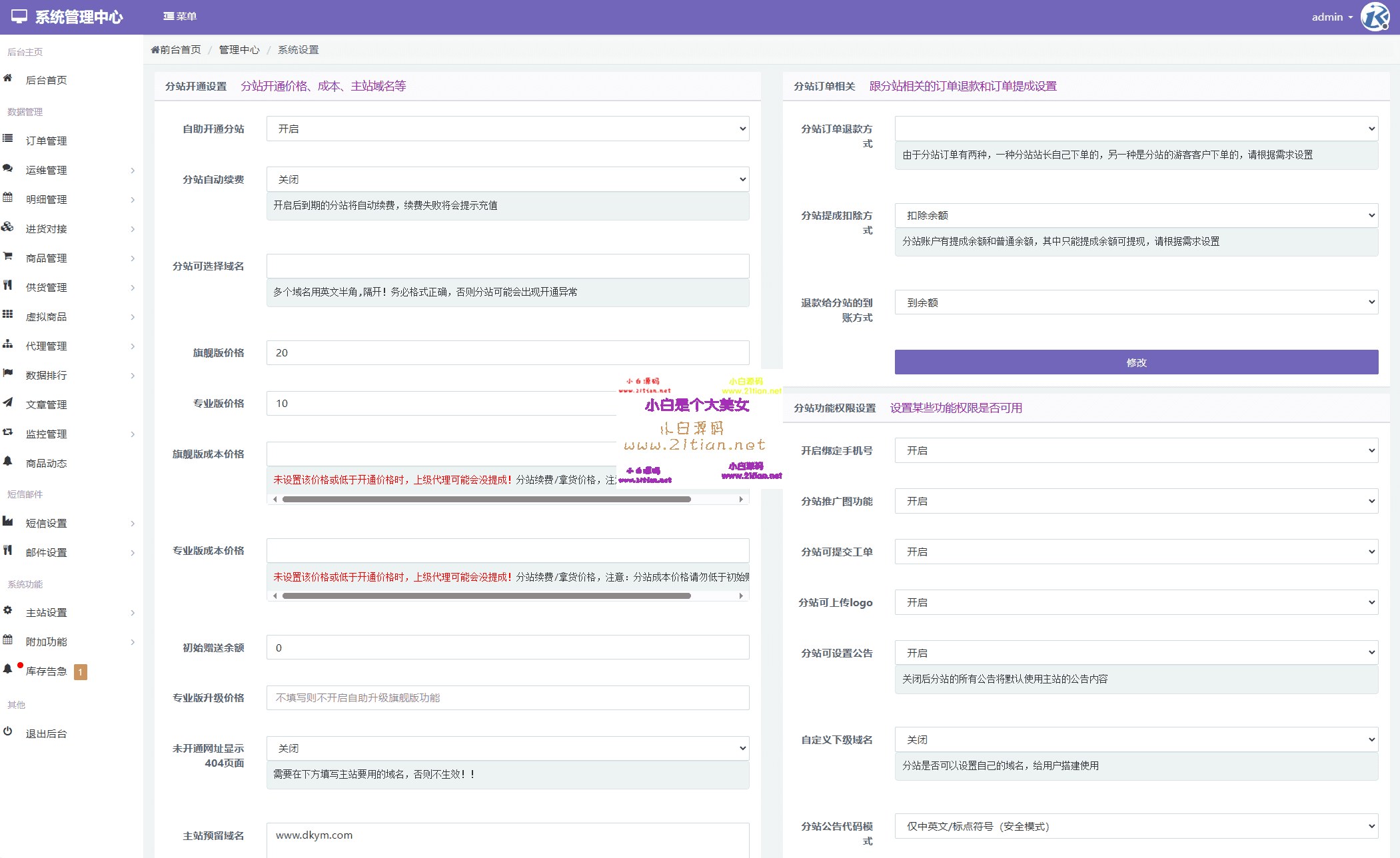Click the paper plane icon for 文章管理

(8, 402)
